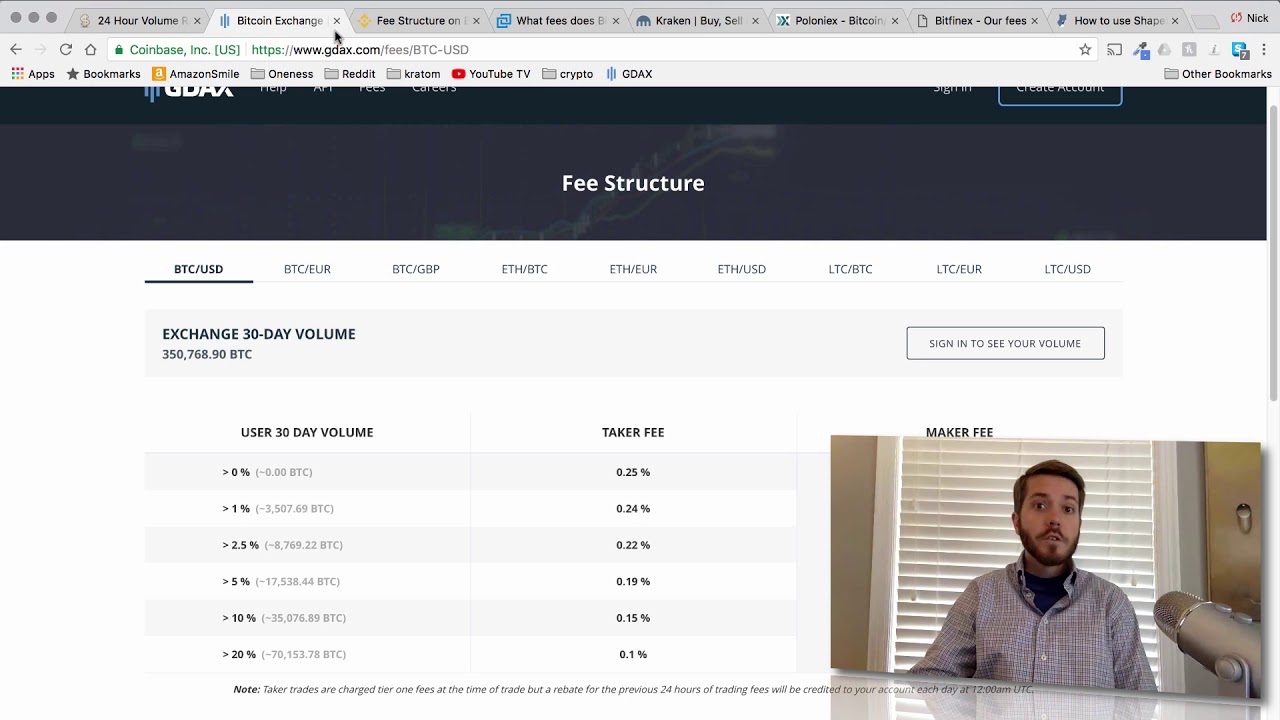The width and height of the screenshot is (1280, 720).
Task: Open AmazonSmile bookmark
Action: tap(196, 74)
